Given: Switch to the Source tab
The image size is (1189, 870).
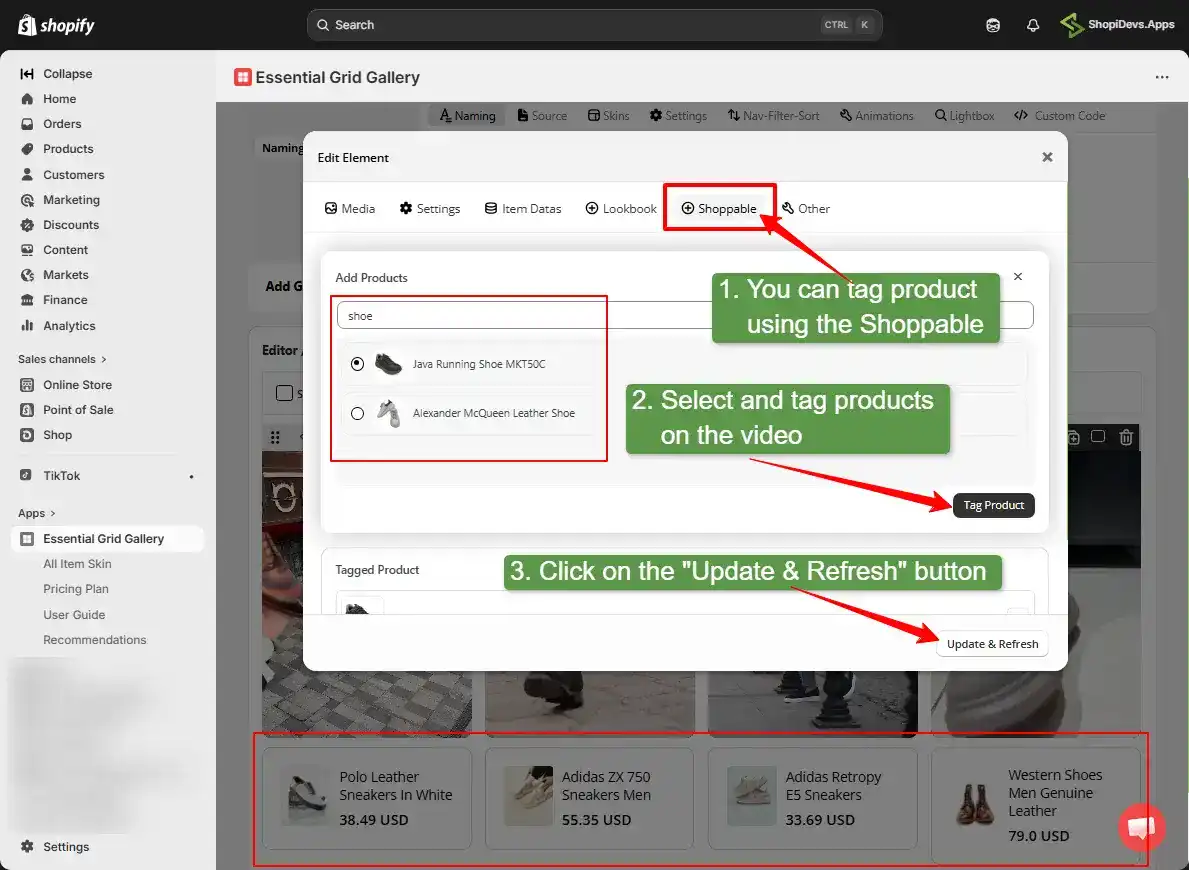Looking at the screenshot, I should click(542, 115).
